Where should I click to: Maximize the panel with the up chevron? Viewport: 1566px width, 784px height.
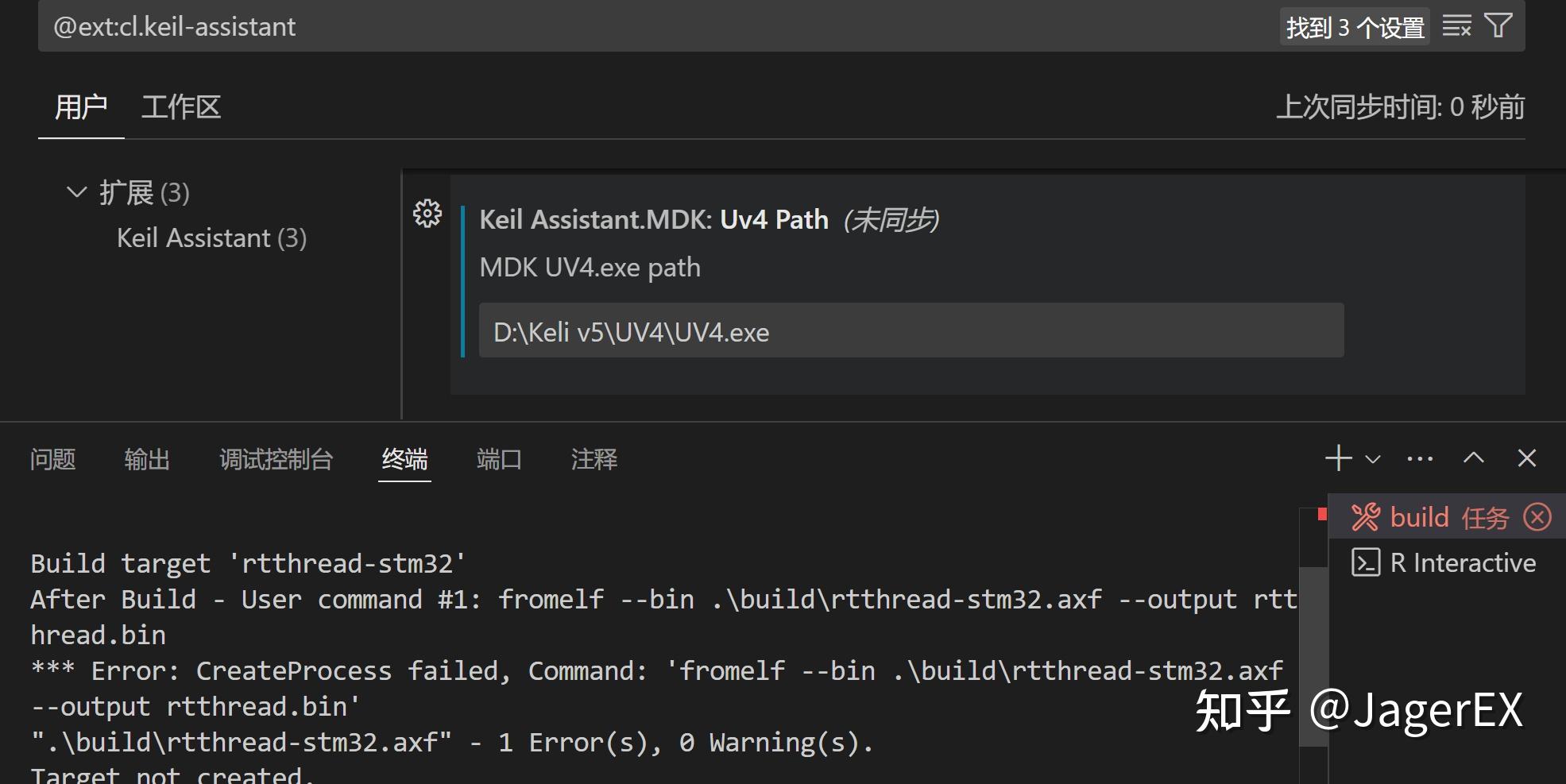[1474, 458]
